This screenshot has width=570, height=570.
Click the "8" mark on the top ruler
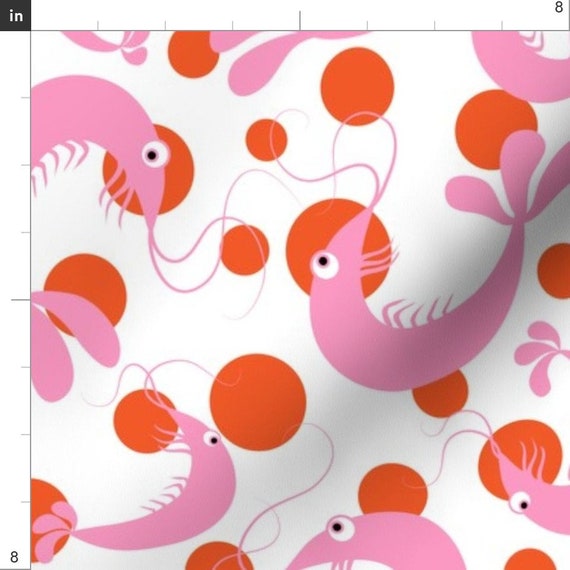[559, 8]
